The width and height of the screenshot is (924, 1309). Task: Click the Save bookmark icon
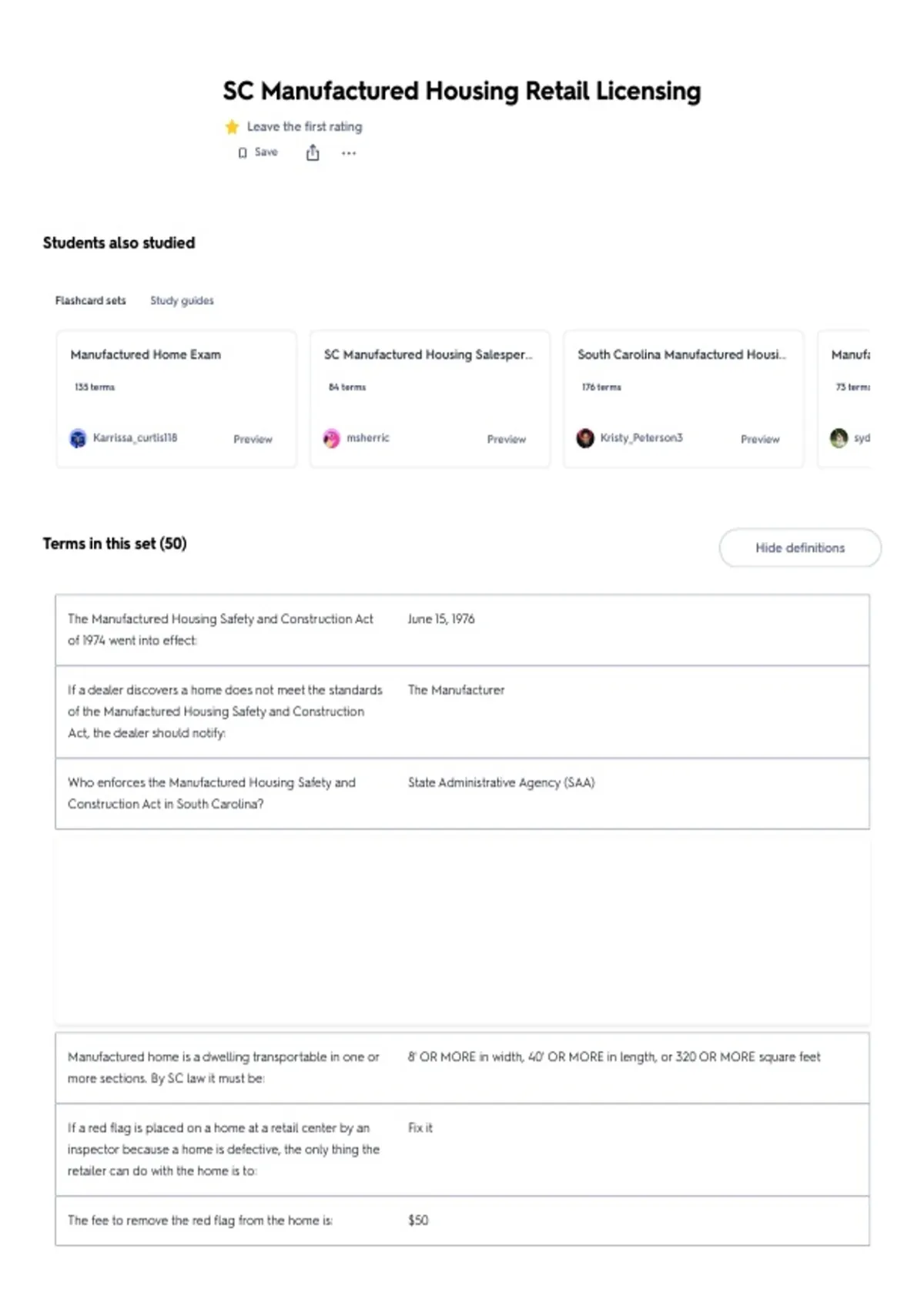coord(243,152)
